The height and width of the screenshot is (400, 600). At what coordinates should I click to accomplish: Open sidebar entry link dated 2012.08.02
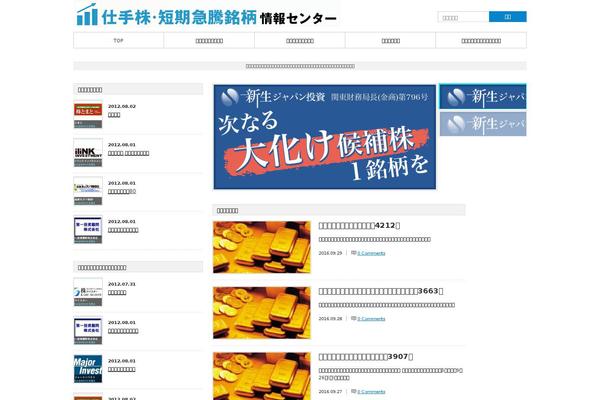(x=114, y=115)
